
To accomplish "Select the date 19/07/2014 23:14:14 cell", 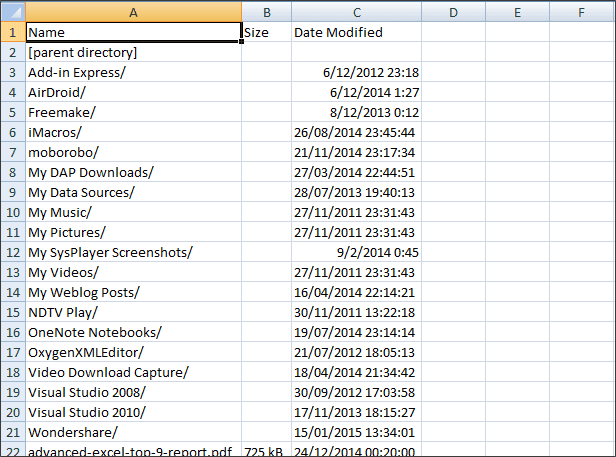I will pos(356,332).
